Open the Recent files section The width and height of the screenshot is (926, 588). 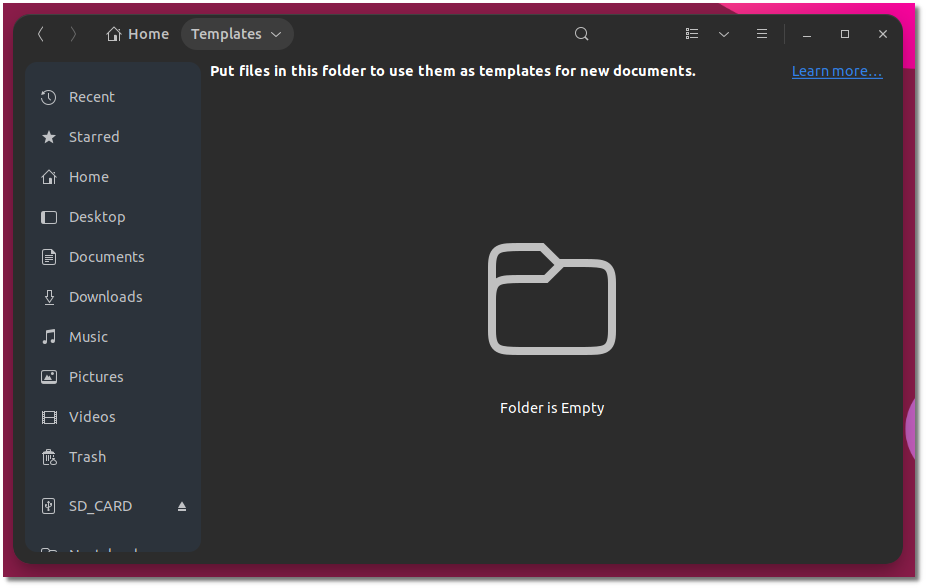click(x=90, y=96)
